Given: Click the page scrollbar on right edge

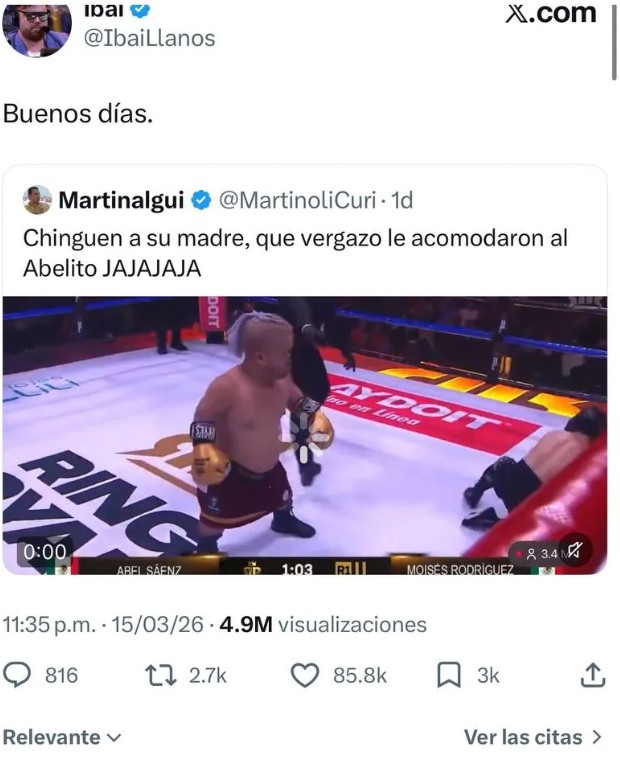Looking at the screenshot, I should point(614,41).
